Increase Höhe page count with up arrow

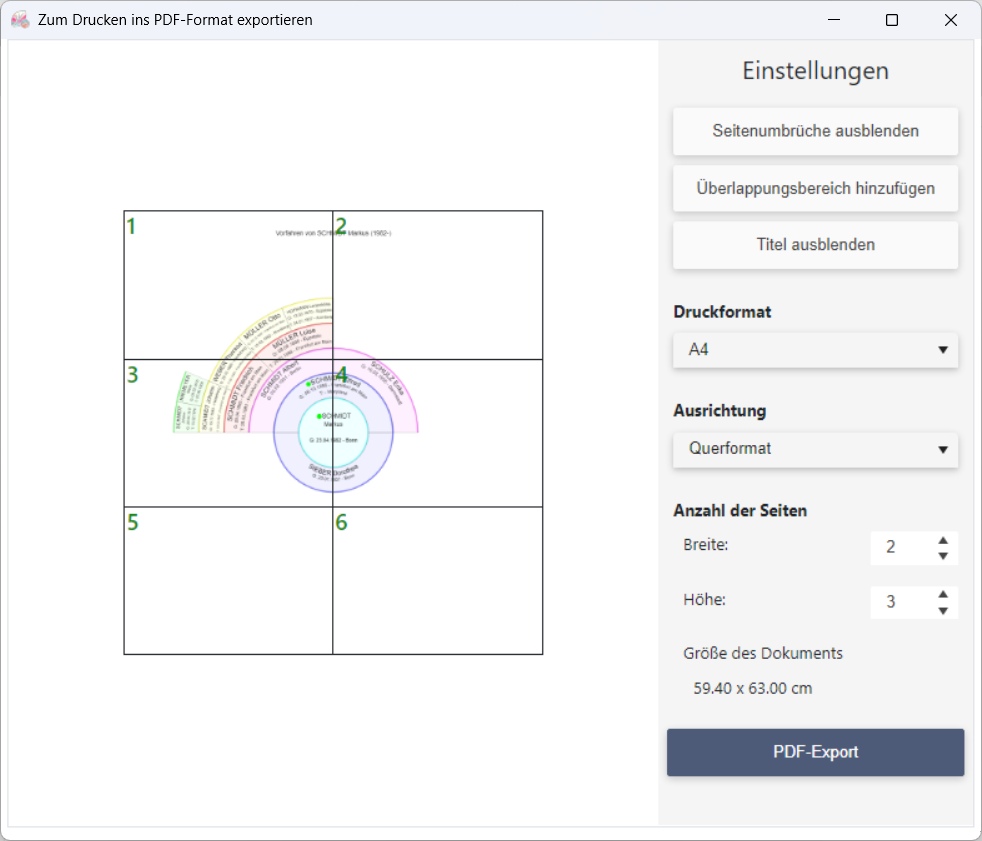point(942,594)
